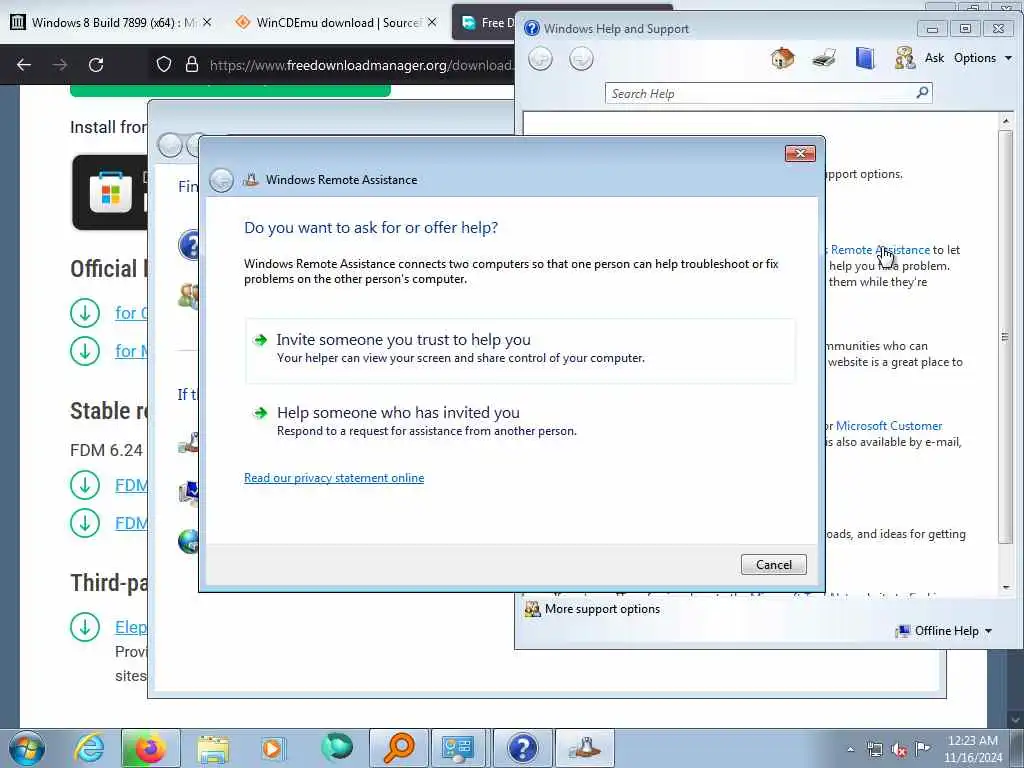Click the Search Help magnifier icon
This screenshot has height=768, width=1024.
tap(922, 93)
